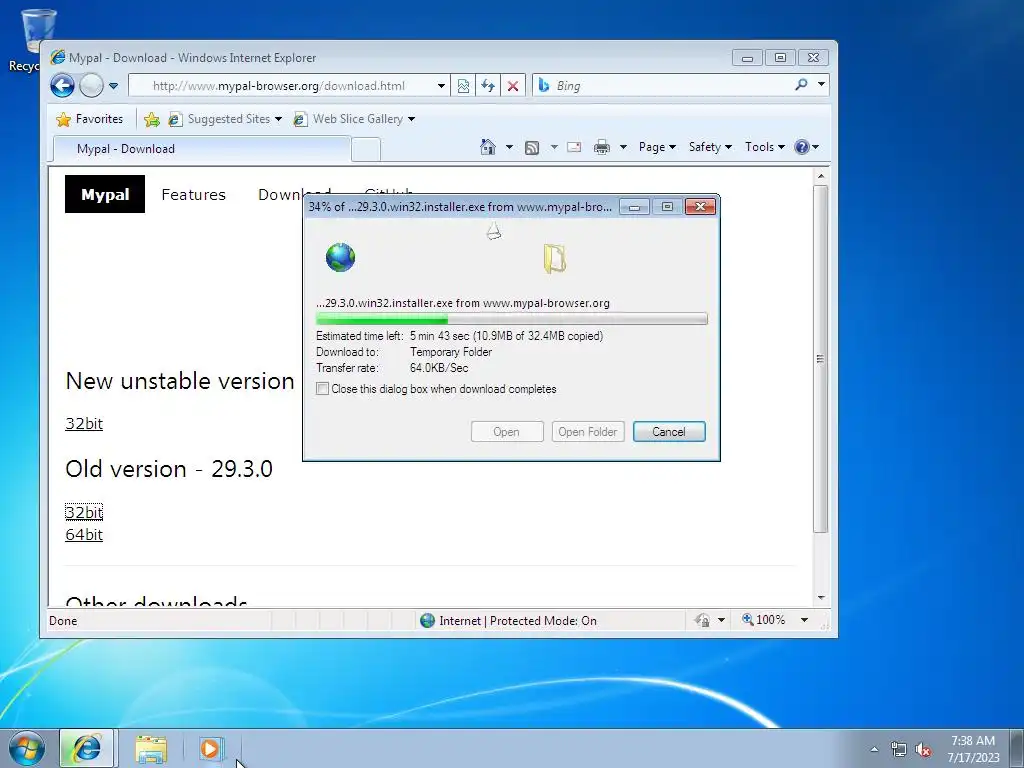Launch Windows Media Player from taskbar

pos(211,748)
